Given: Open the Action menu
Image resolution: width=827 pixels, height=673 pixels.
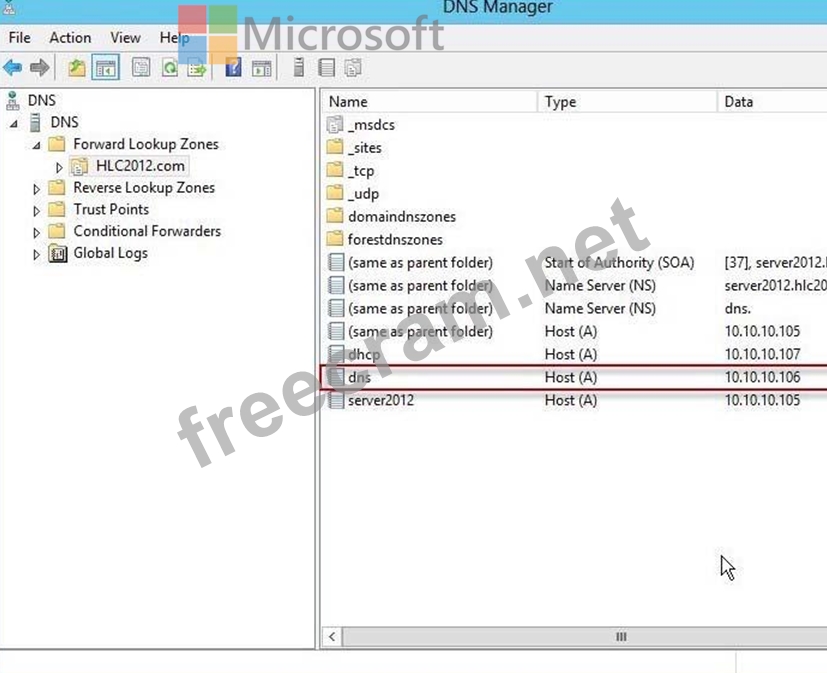Looking at the screenshot, I should [70, 38].
